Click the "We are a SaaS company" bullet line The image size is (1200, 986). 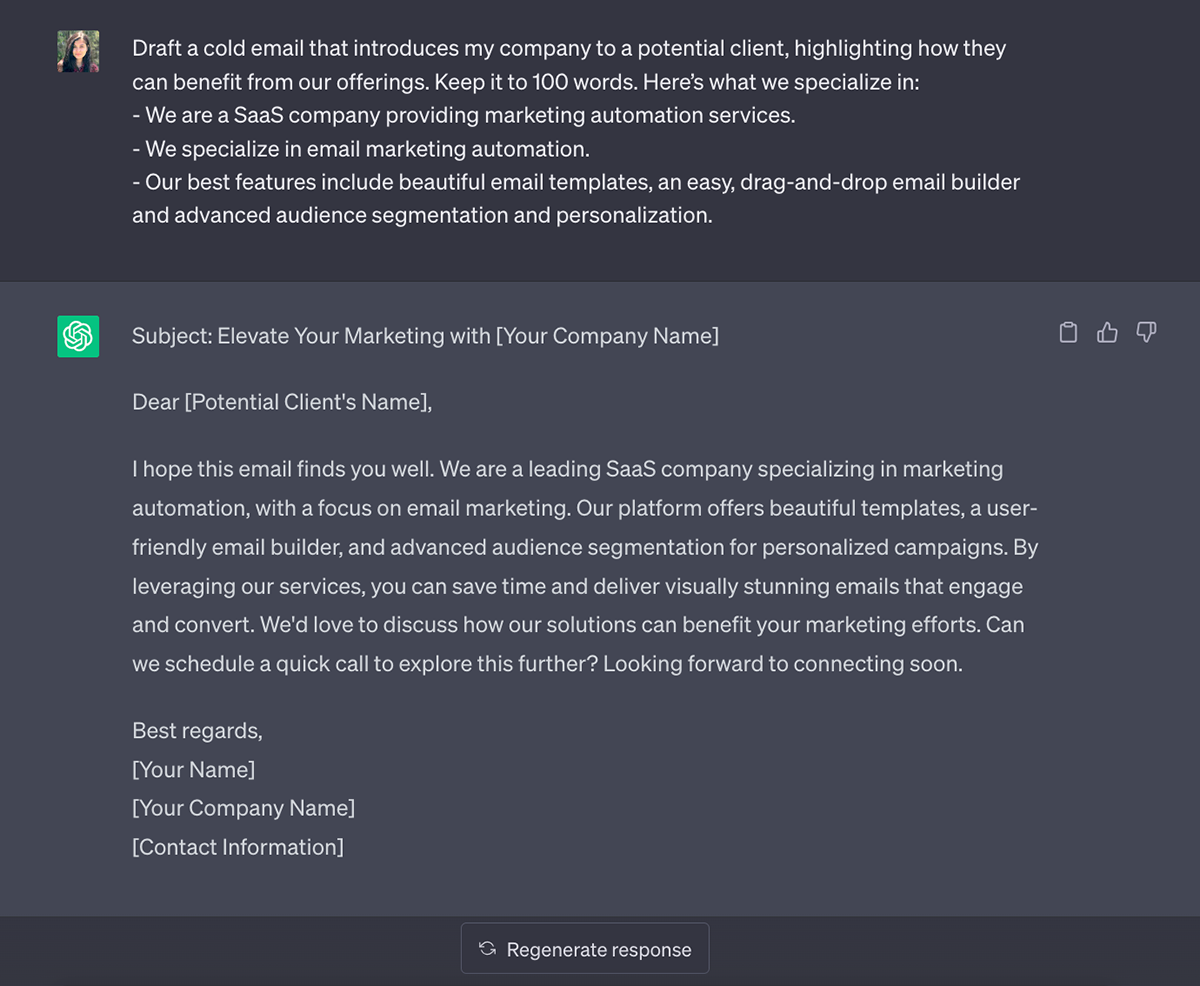tap(464, 115)
